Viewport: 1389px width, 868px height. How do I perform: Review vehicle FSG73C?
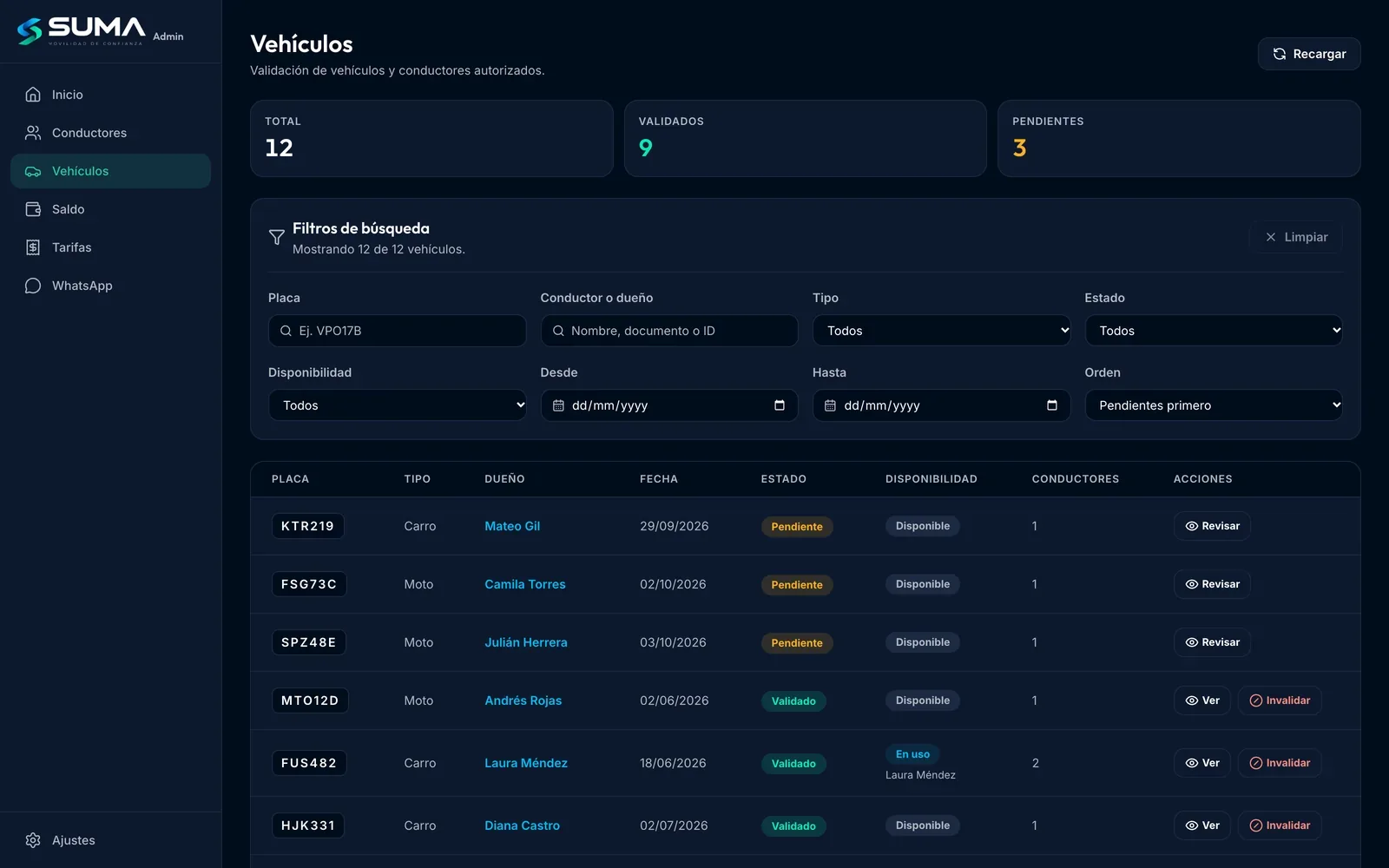(x=1212, y=584)
